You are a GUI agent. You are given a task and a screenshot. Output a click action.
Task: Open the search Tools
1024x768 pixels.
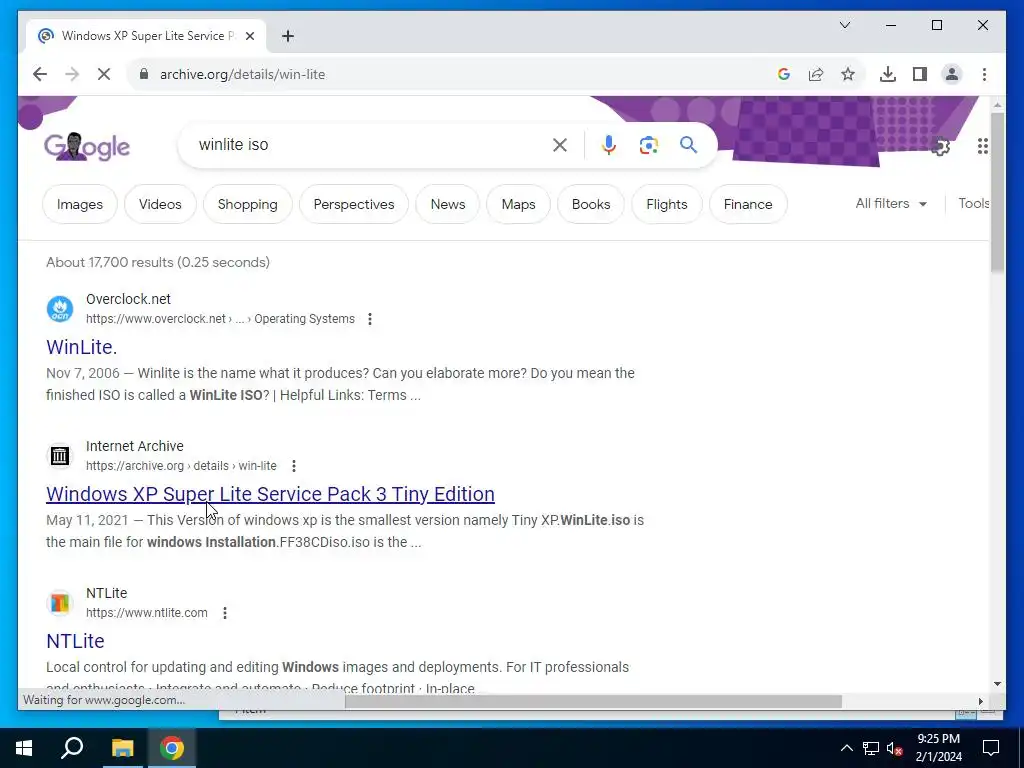point(974,204)
